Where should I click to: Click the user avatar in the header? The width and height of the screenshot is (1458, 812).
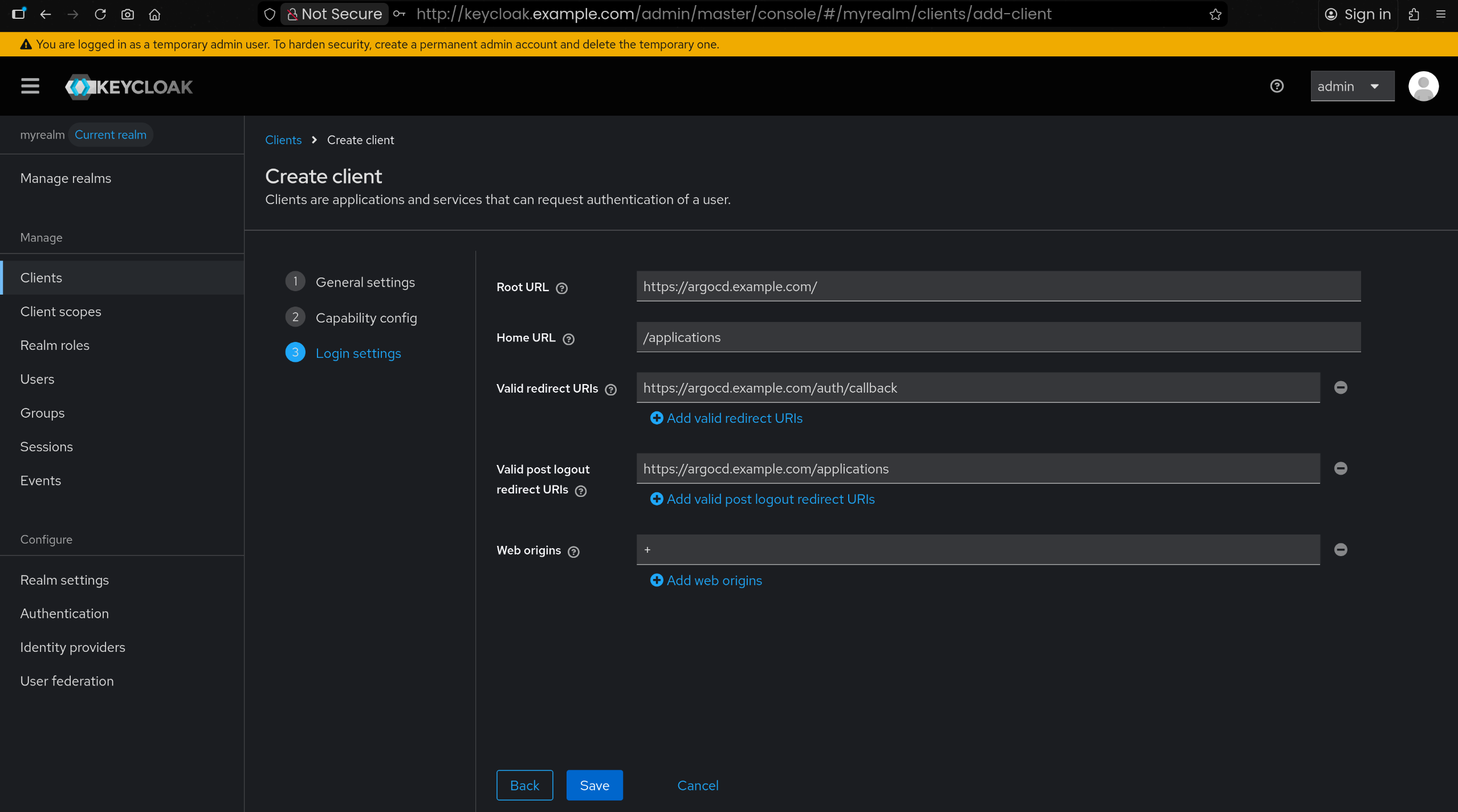click(x=1423, y=86)
